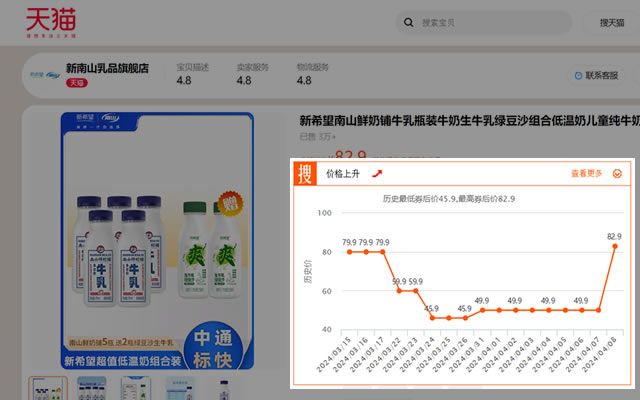Click the 物流服务 4.8 rating
This screenshot has height=400, width=640.
click(x=312, y=74)
